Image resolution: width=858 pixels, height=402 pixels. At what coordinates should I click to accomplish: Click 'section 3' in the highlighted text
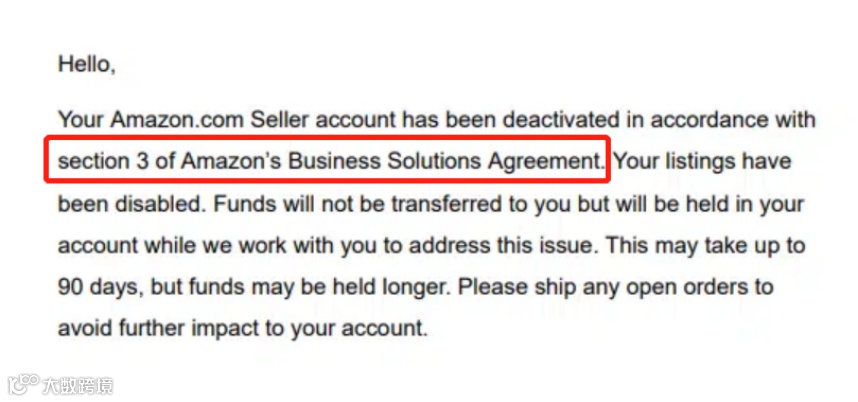coord(103,161)
